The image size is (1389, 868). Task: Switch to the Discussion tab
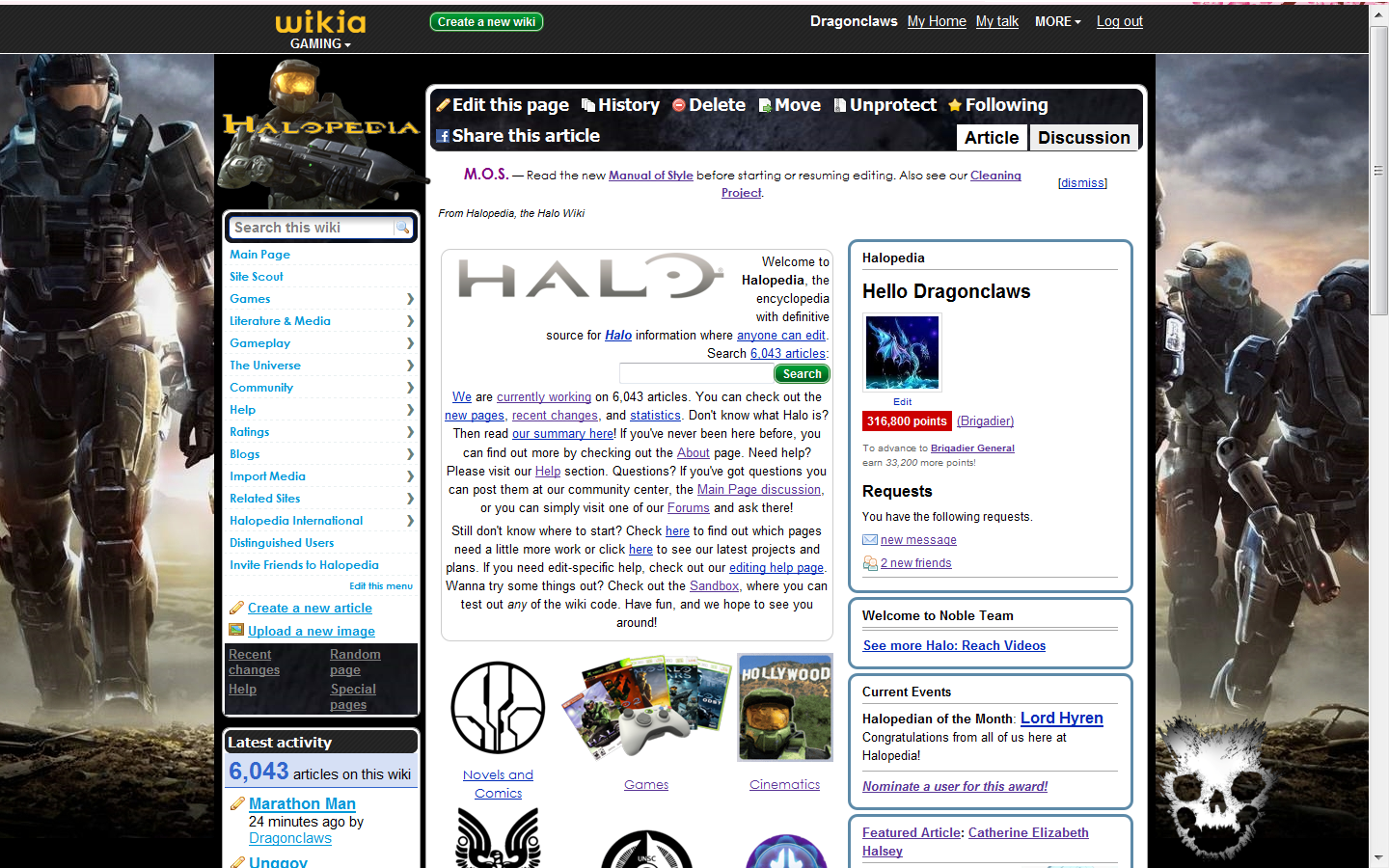pos(1083,138)
